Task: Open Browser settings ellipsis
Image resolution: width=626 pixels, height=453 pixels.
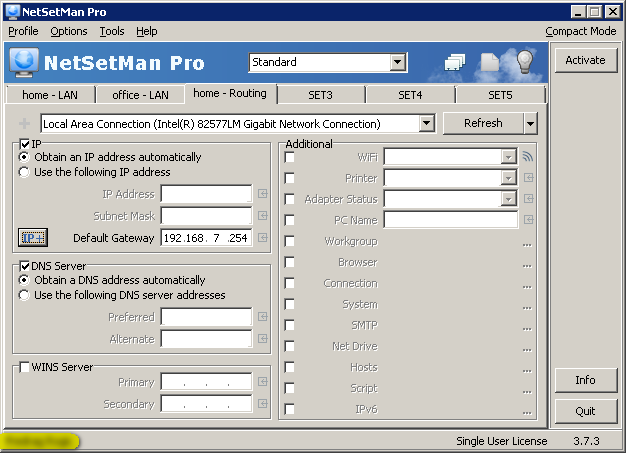Action: [x=527, y=265]
